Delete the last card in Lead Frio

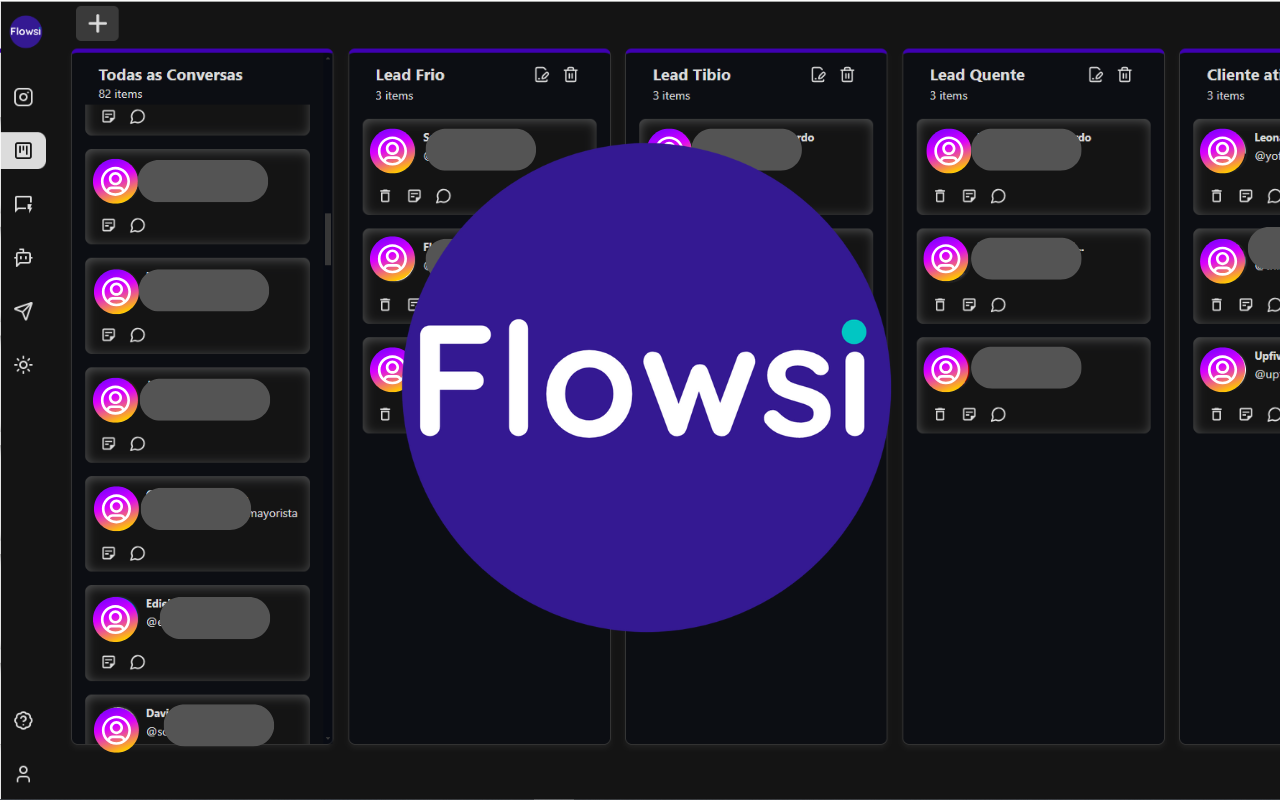pyautogui.click(x=385, y=414)
